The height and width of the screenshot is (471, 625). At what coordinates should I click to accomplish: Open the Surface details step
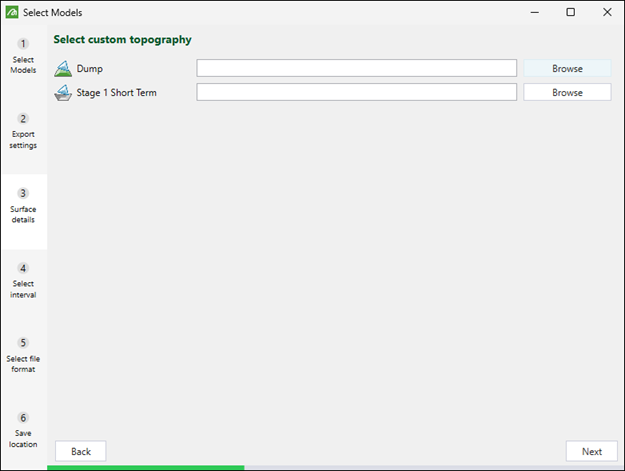click(24, 212)
